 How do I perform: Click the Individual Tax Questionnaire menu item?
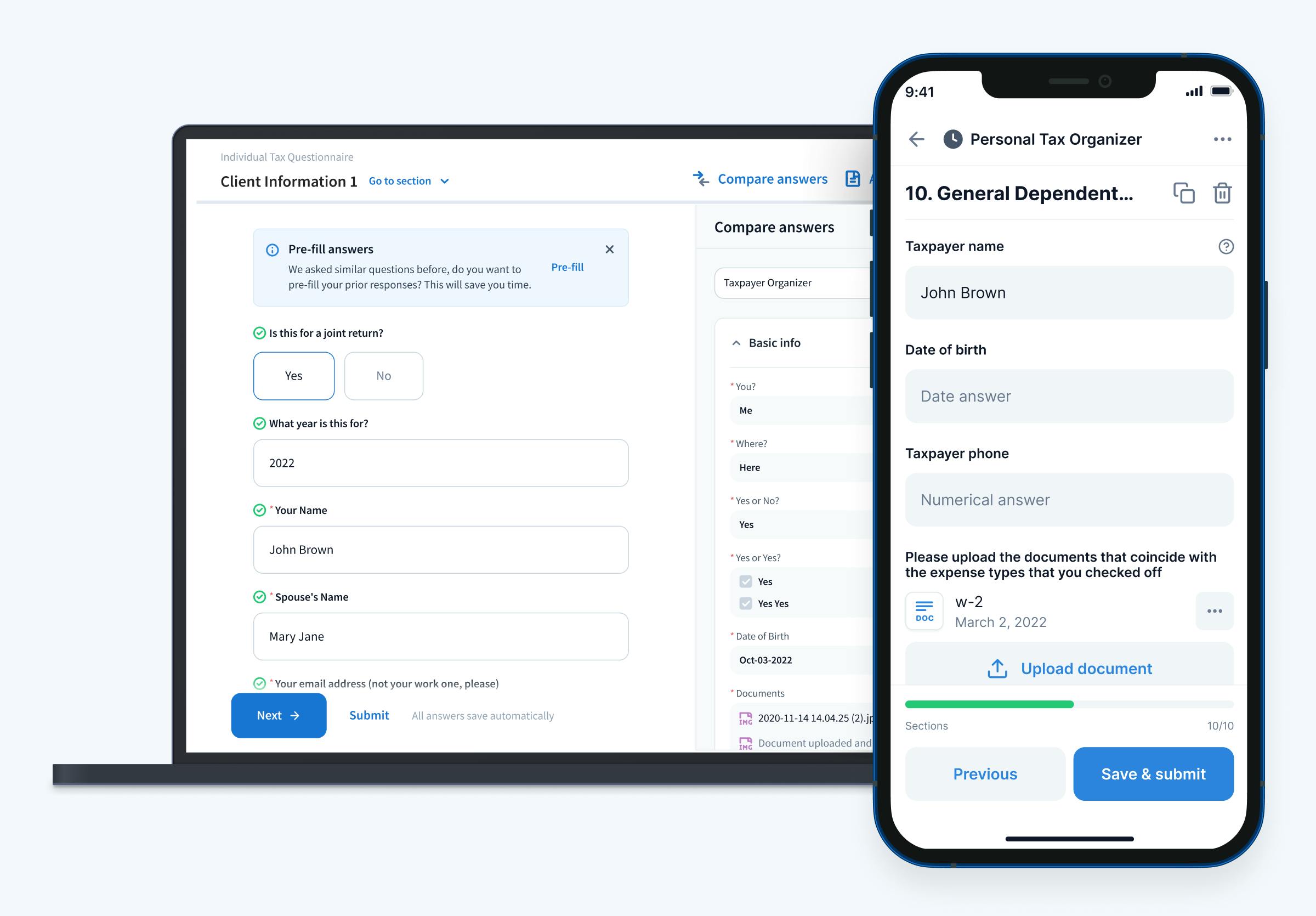pos(289,156)
